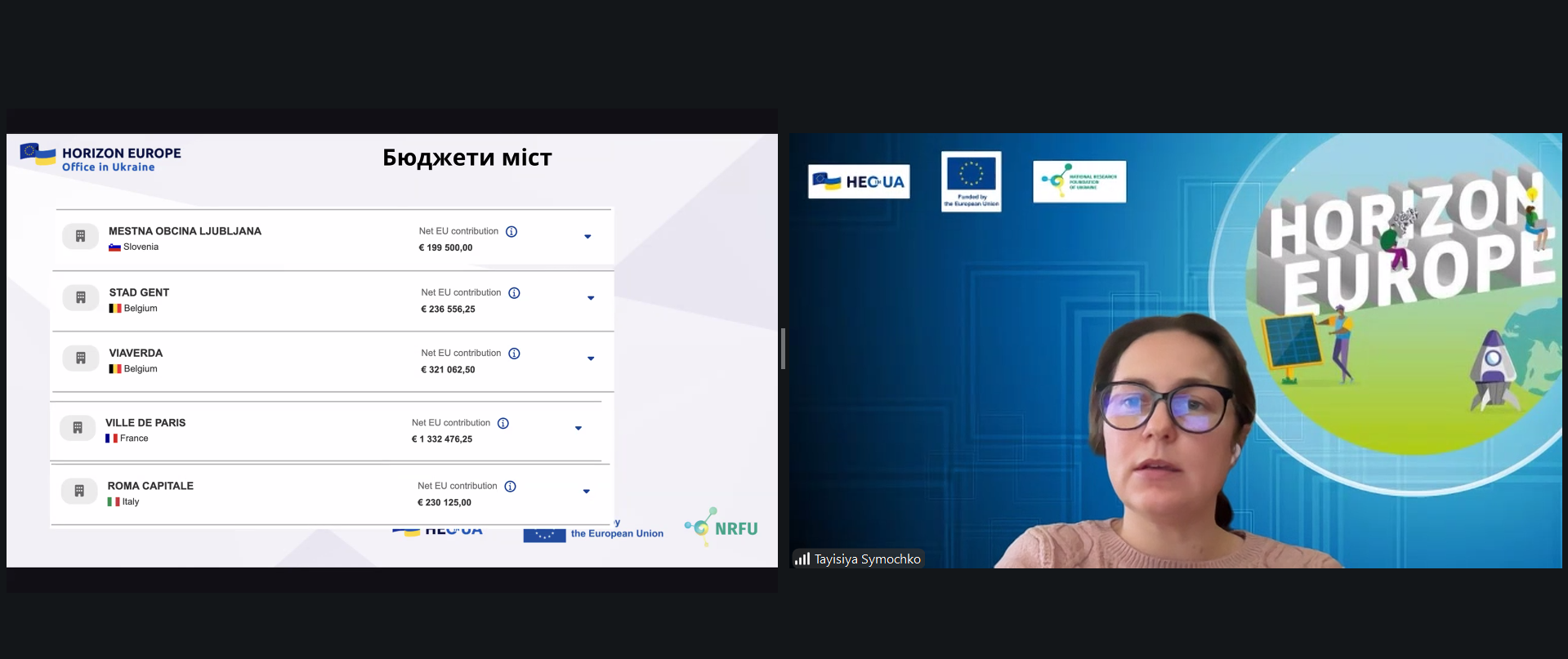Expand the STAD GENT row details
Image resolution: width=1568 pixels, height=659 pixels.
(591, 298)
